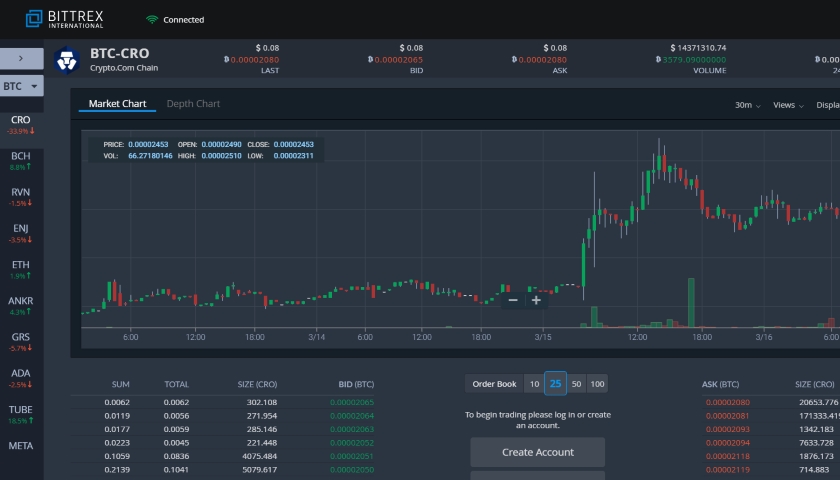Screen dimensions: 840x480
Task: Click bid price 0.00002050 in order book
Action: [x=352, y=470]
